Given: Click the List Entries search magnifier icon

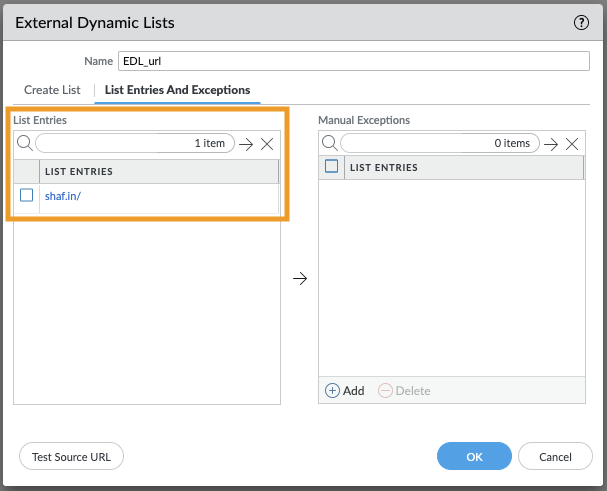Looking at the screenshot, I should tap(25, 143).
